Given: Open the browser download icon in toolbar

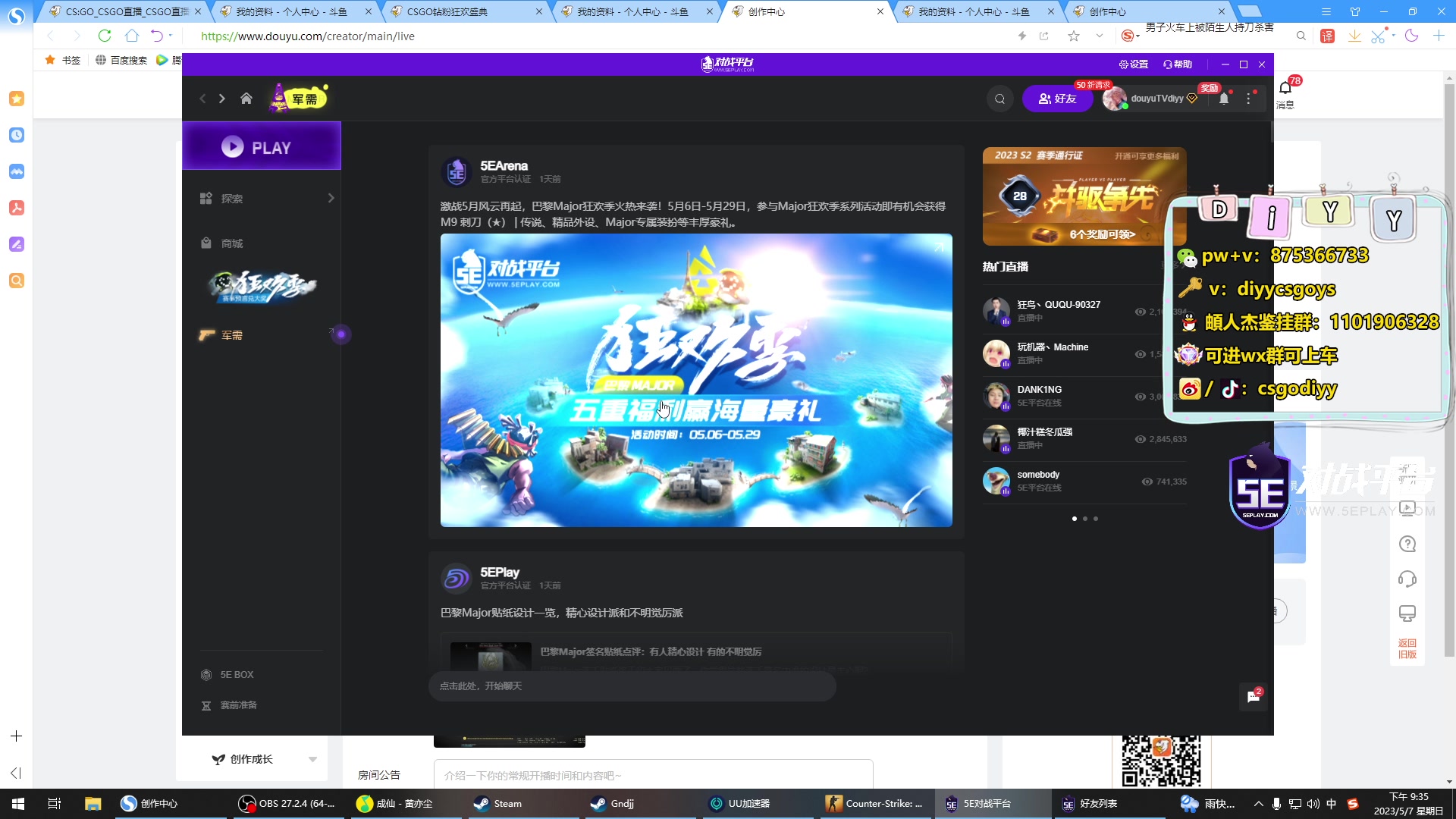Looking at the screenshot, I should pos(1355,36).
